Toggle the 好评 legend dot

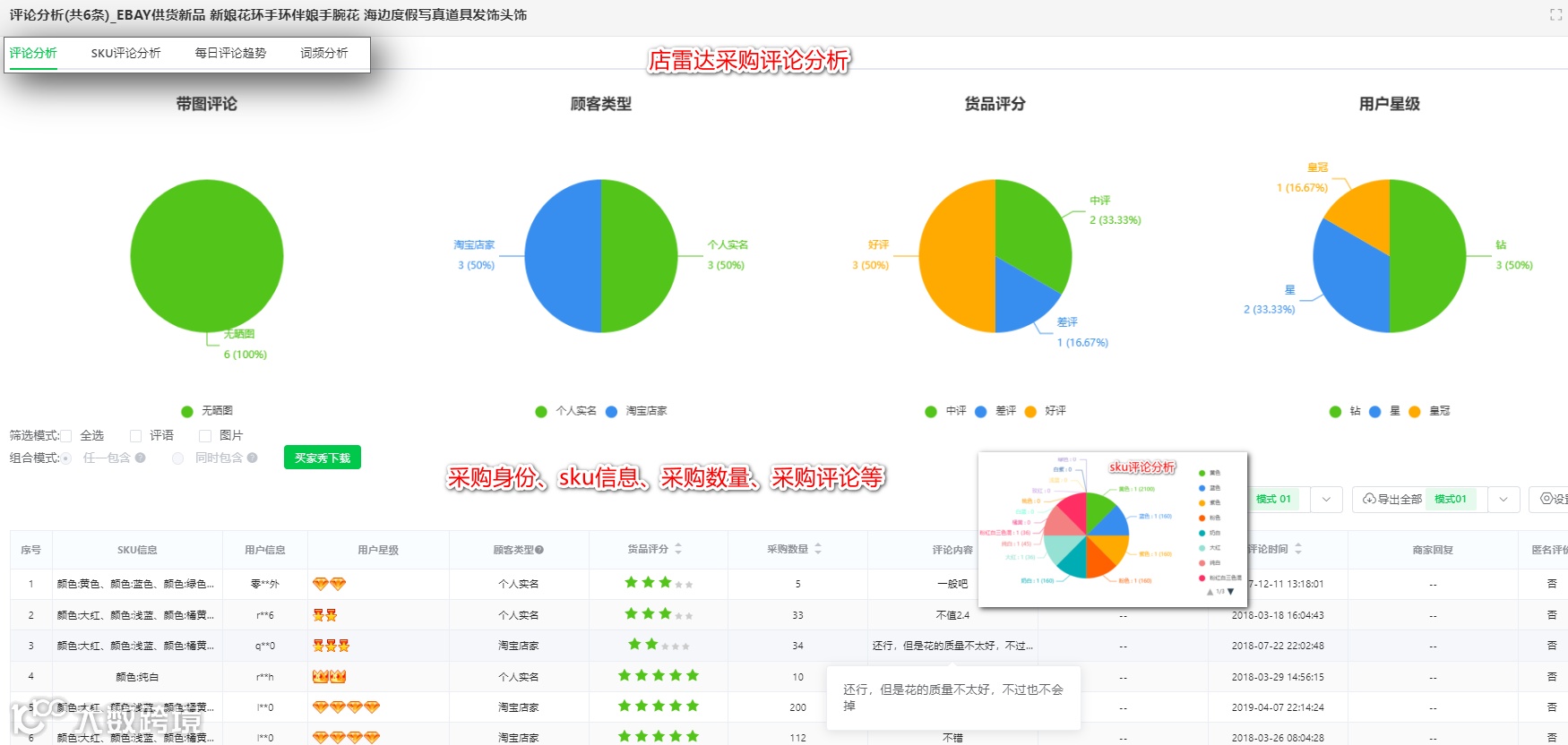1030,412
